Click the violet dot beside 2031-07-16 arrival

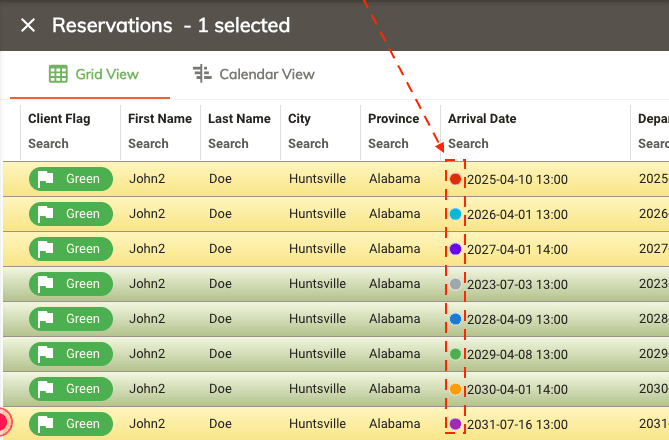[x=456, y=424]
